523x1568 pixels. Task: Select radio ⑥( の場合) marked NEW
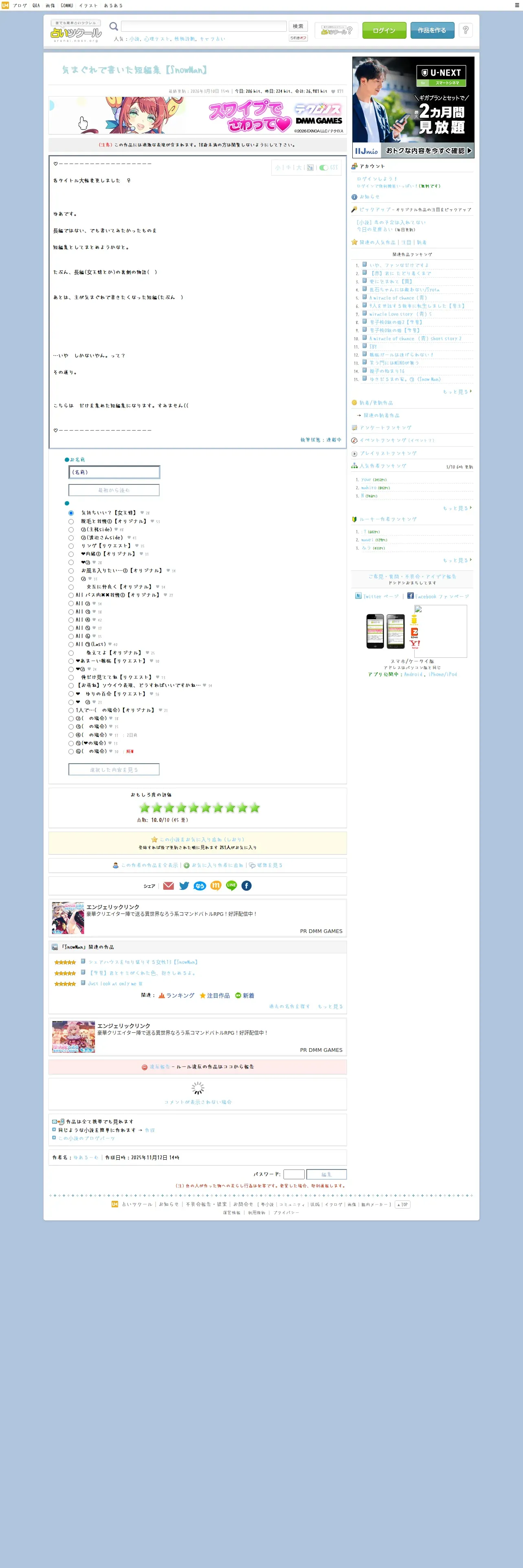coord(70,752)
